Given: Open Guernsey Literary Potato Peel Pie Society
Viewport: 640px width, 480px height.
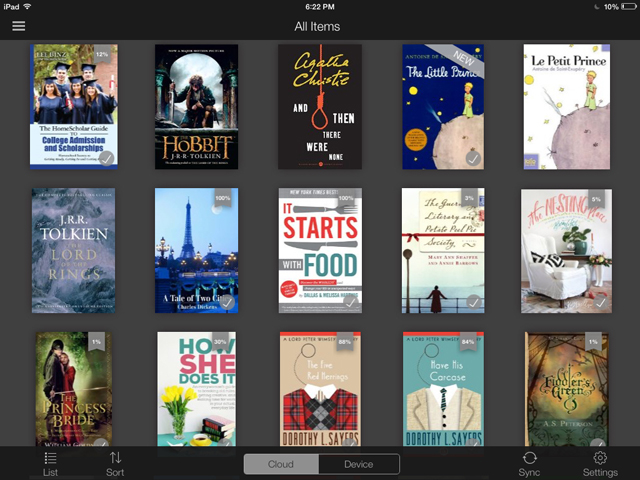Looking at the screenshot, I should (x=443, y=251).
